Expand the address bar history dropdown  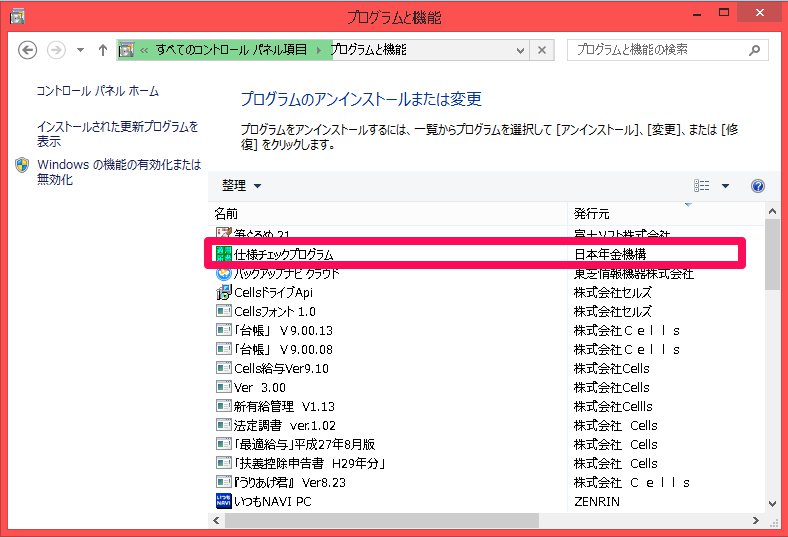pyautogui.click(x=520, y=50)
